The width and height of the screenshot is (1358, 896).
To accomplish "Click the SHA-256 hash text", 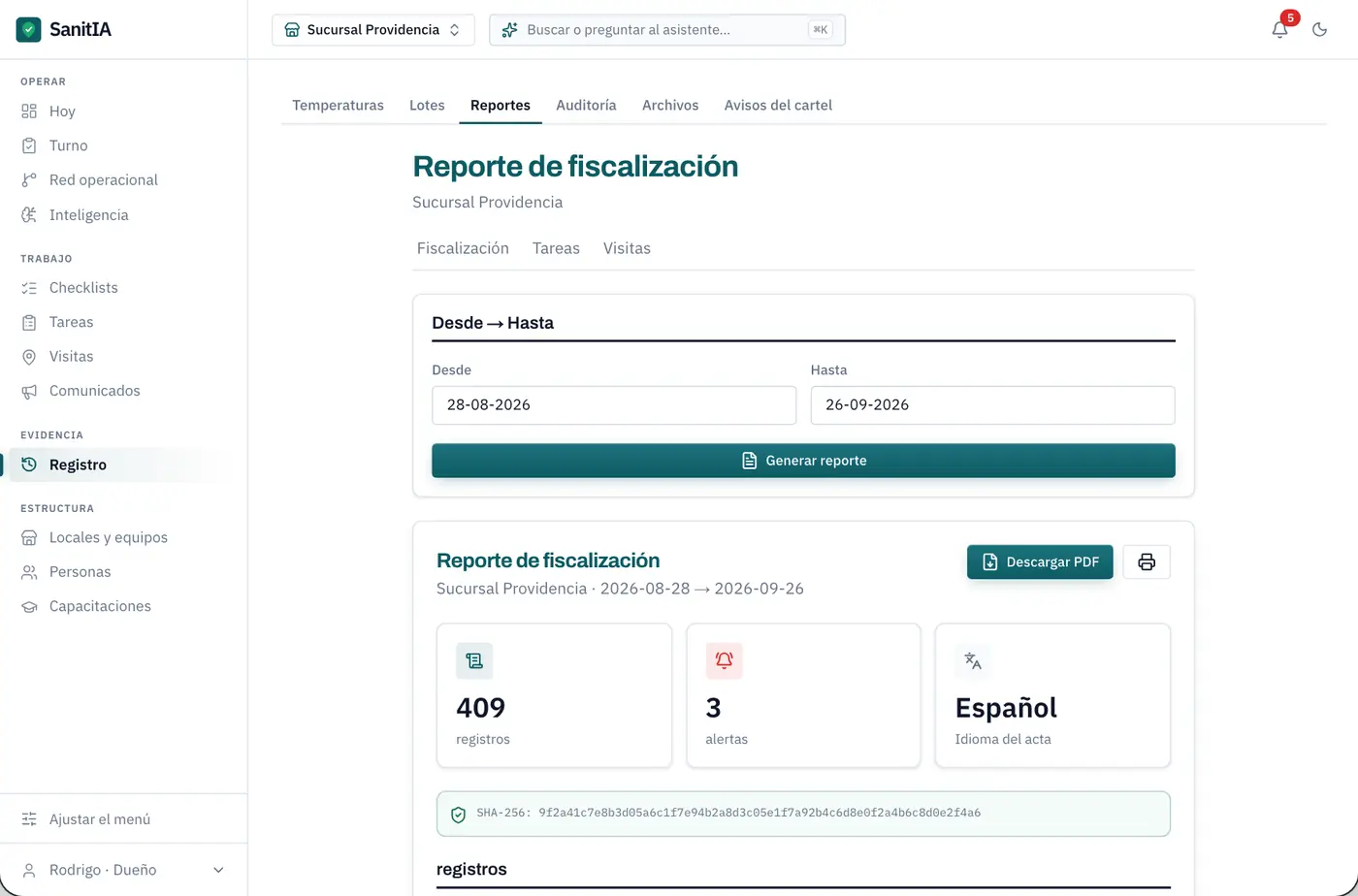I will 728,813.
